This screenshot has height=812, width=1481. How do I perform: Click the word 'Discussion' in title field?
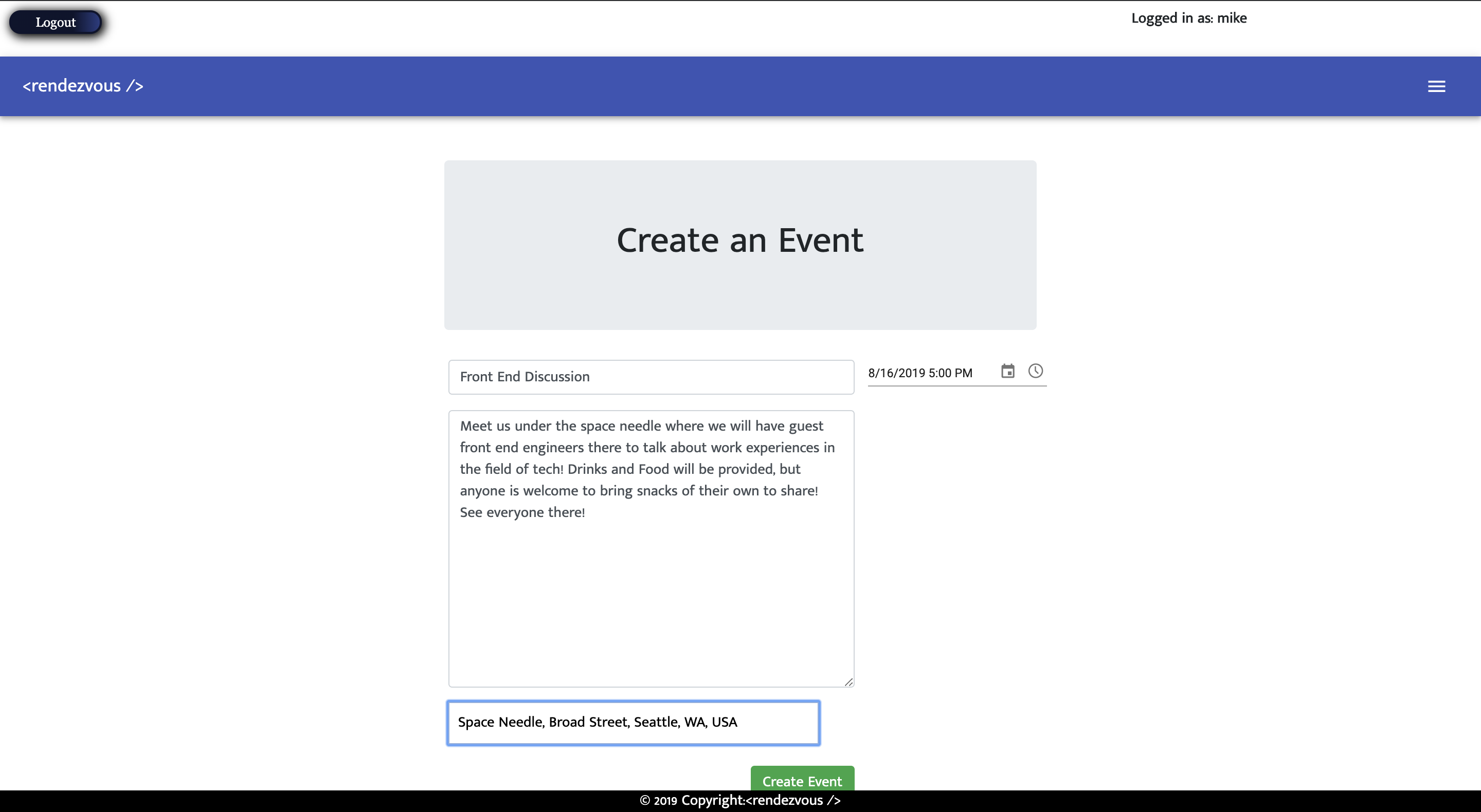click(556, 377)
